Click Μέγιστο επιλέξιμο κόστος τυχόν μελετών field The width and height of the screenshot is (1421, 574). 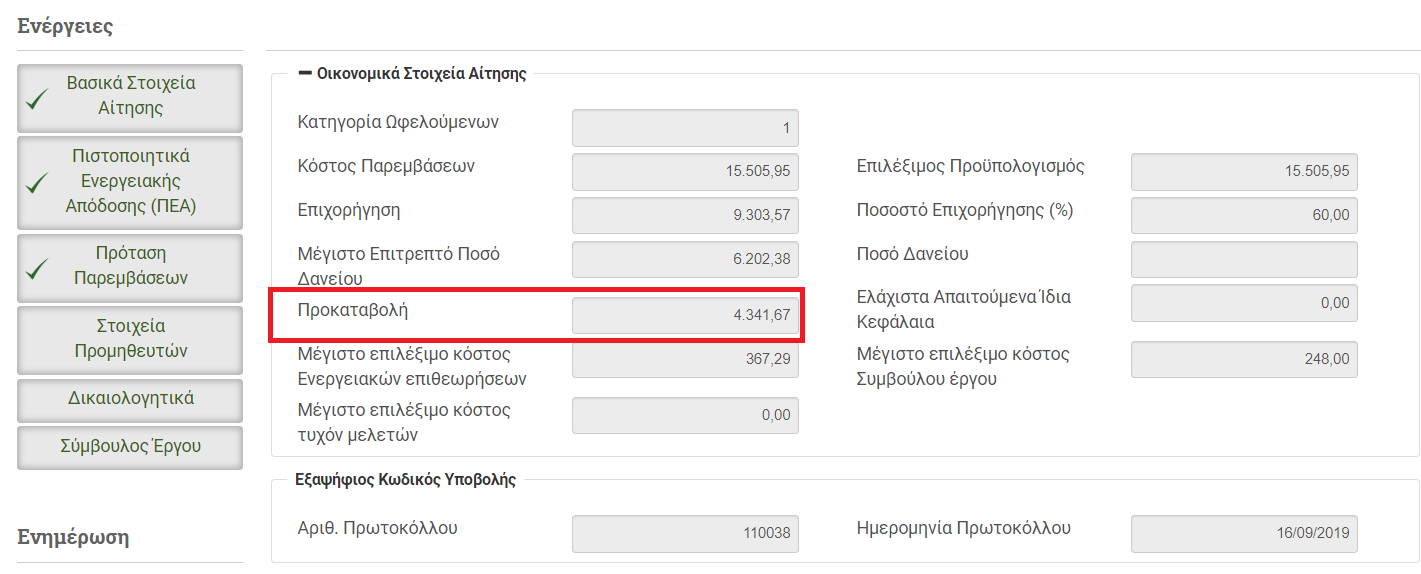tap(685, 415)
